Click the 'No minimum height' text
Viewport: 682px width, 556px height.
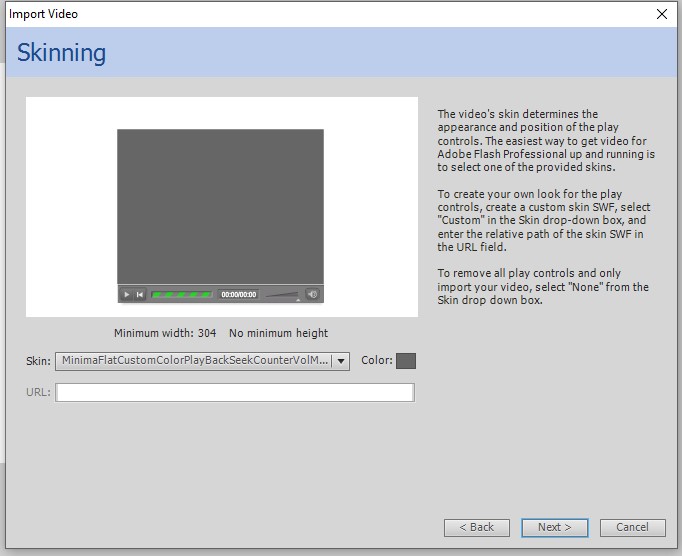coord(278,333)
